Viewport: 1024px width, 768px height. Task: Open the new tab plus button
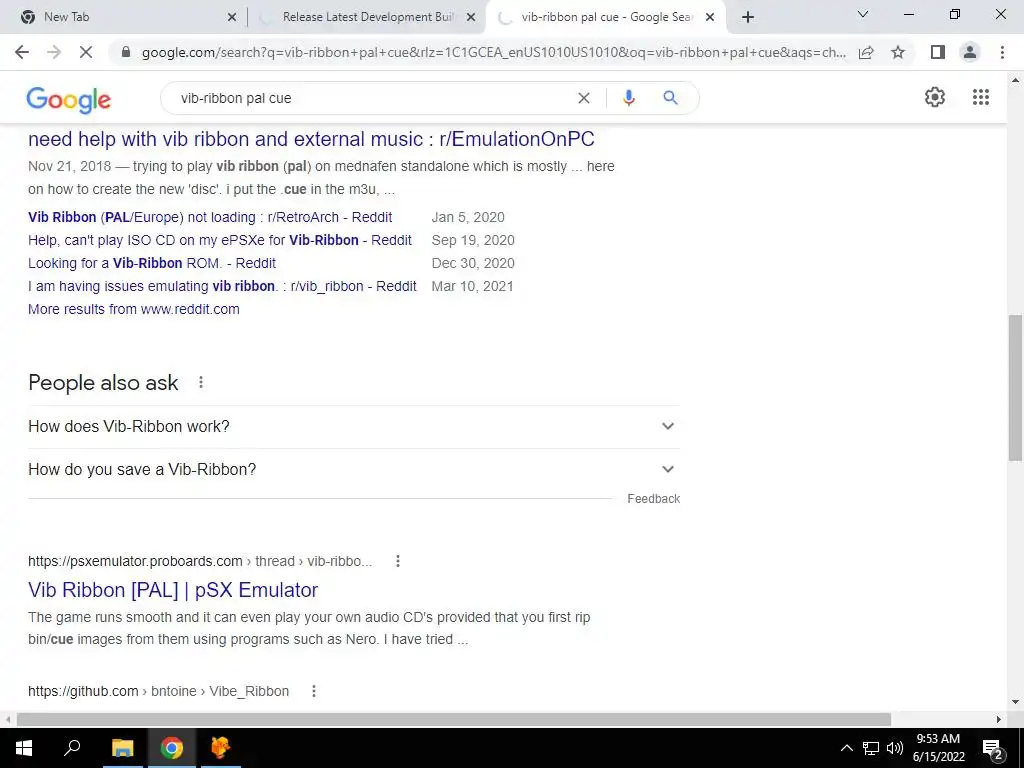tap(748, 17)
